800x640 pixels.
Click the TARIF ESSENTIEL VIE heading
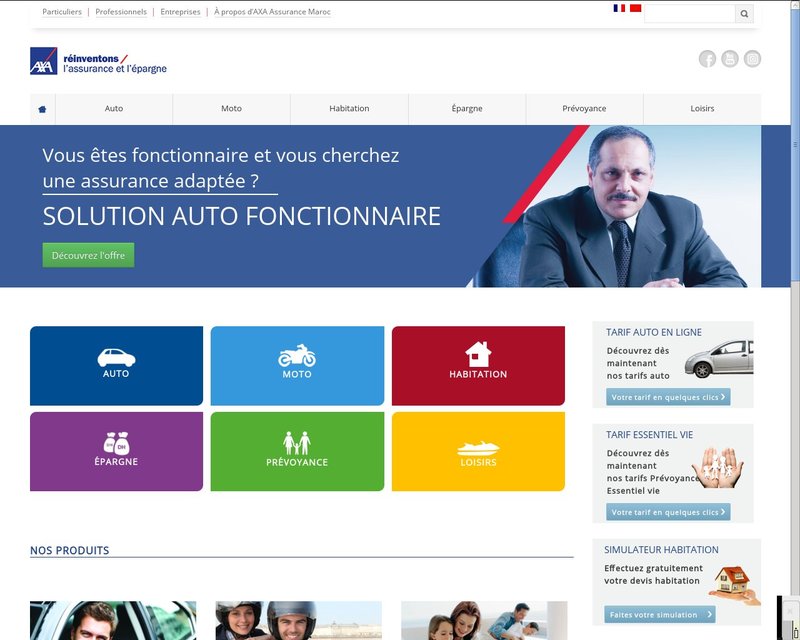coord(649,435)
